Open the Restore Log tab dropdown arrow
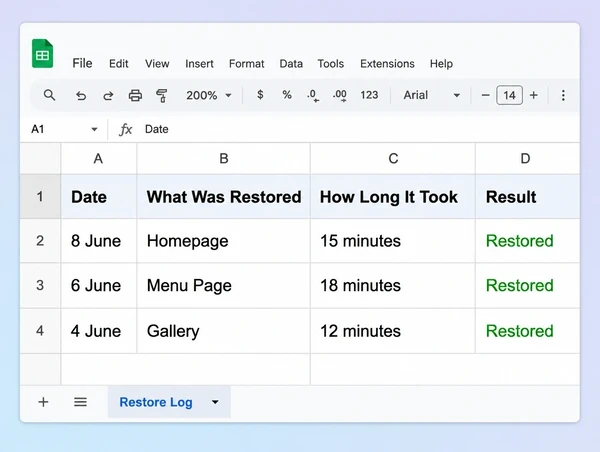 [215, 402]
